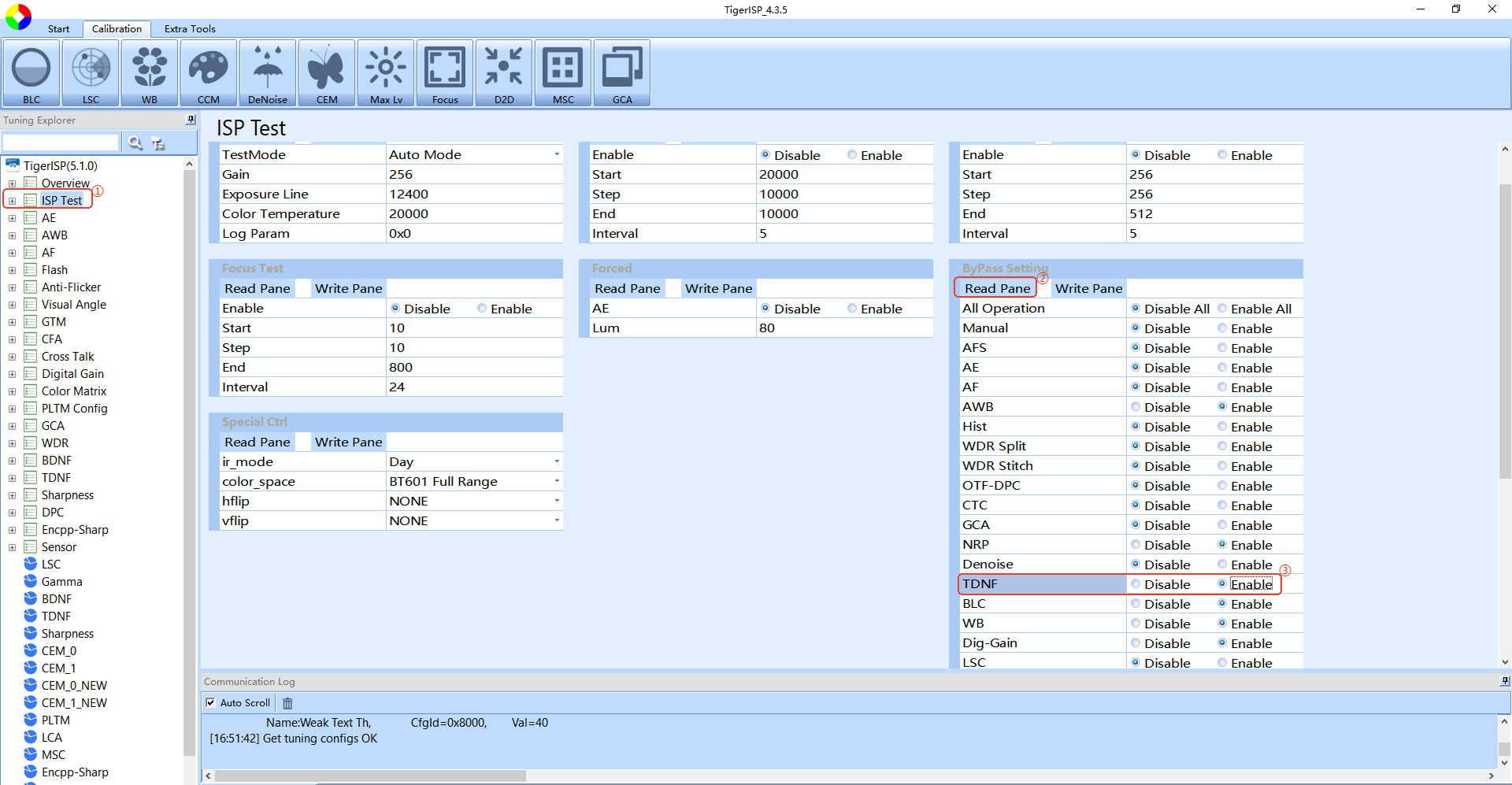Open the CEM butterfly tool
Screen dimensions: 1512x785
327,73
